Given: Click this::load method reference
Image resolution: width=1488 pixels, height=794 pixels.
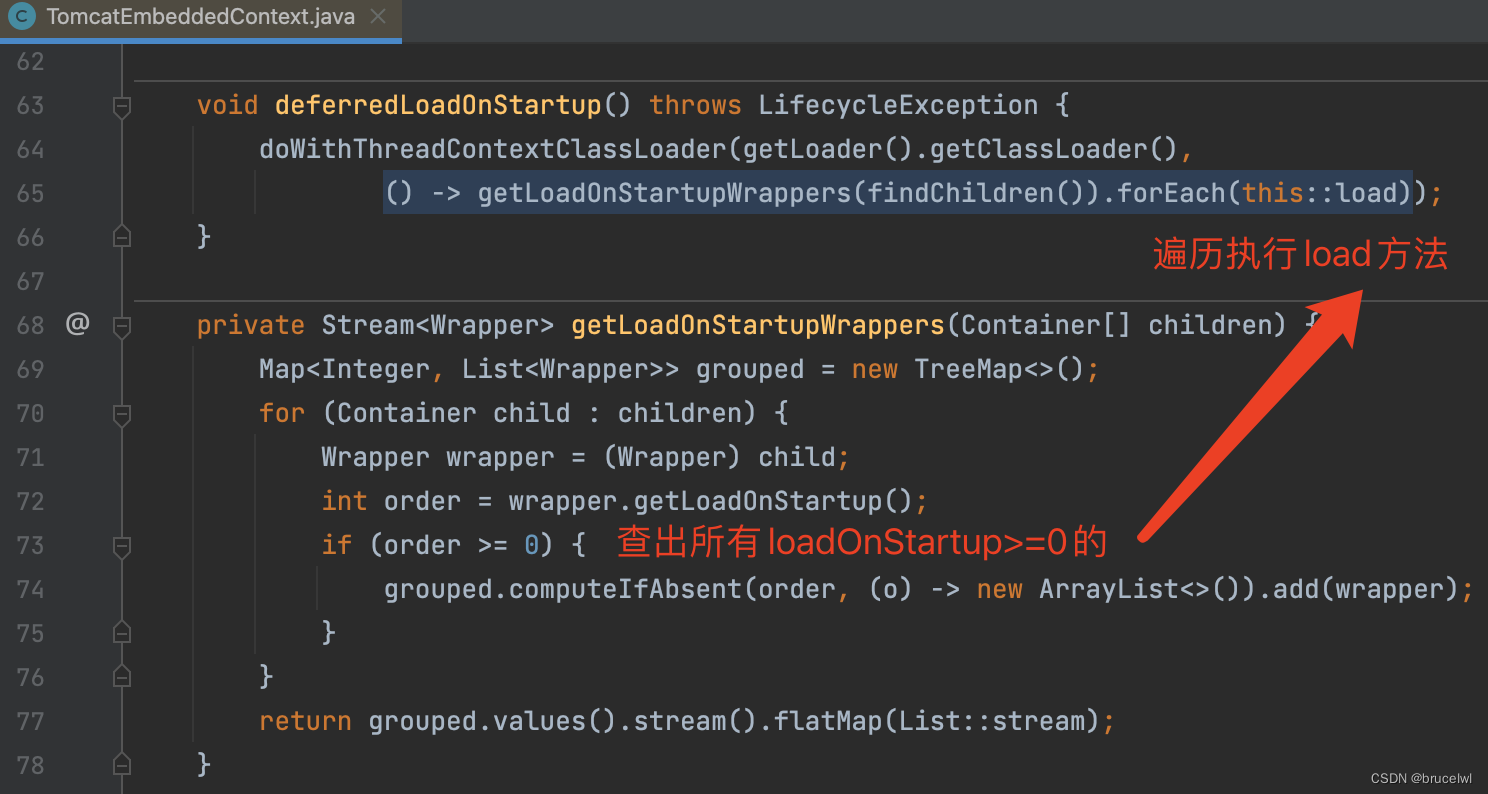Looking at the screenshot, I should pyautogui.click(x=1320, y=193).
